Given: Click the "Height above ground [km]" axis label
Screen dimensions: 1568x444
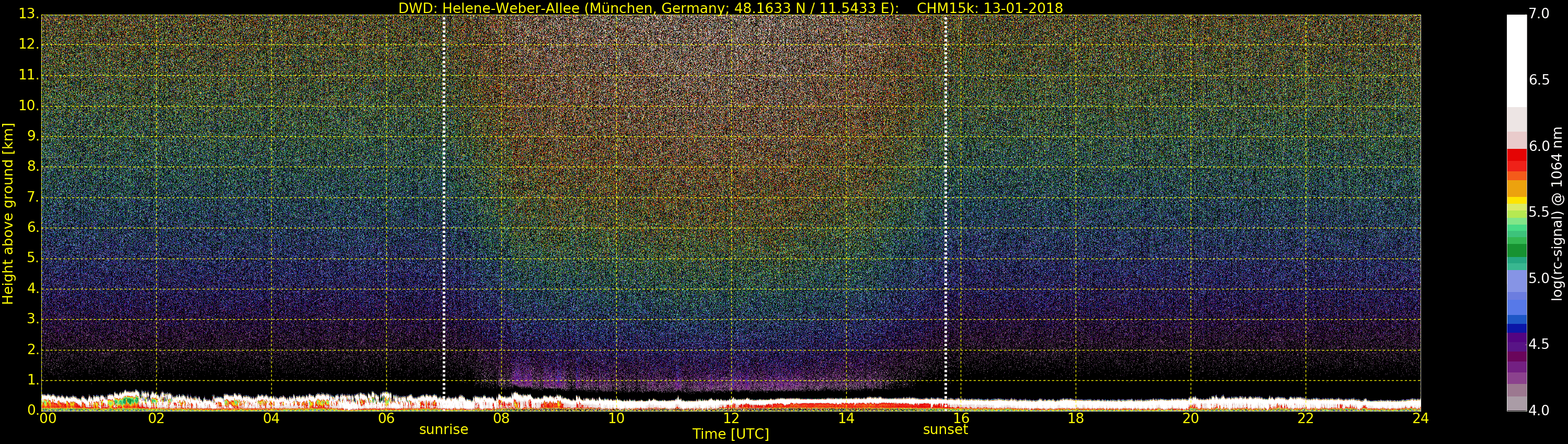Looking at the screenshot, I should [8, 213].
